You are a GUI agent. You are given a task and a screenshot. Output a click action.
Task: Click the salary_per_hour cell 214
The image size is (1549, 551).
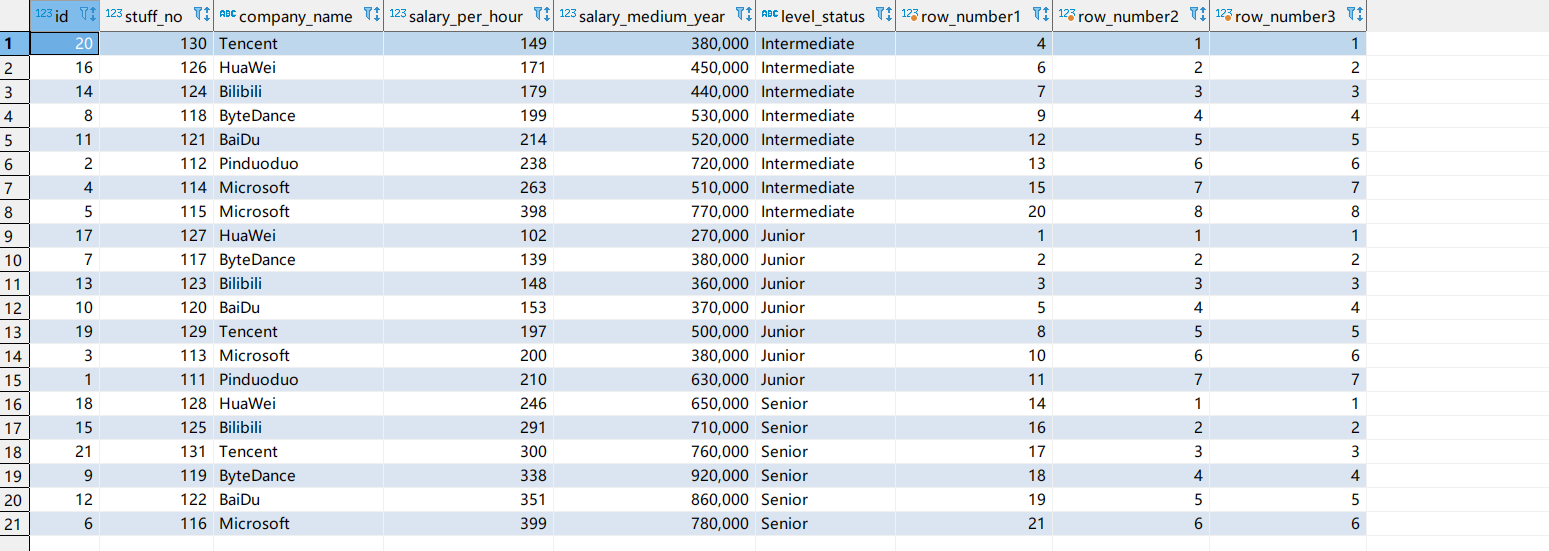468,139
